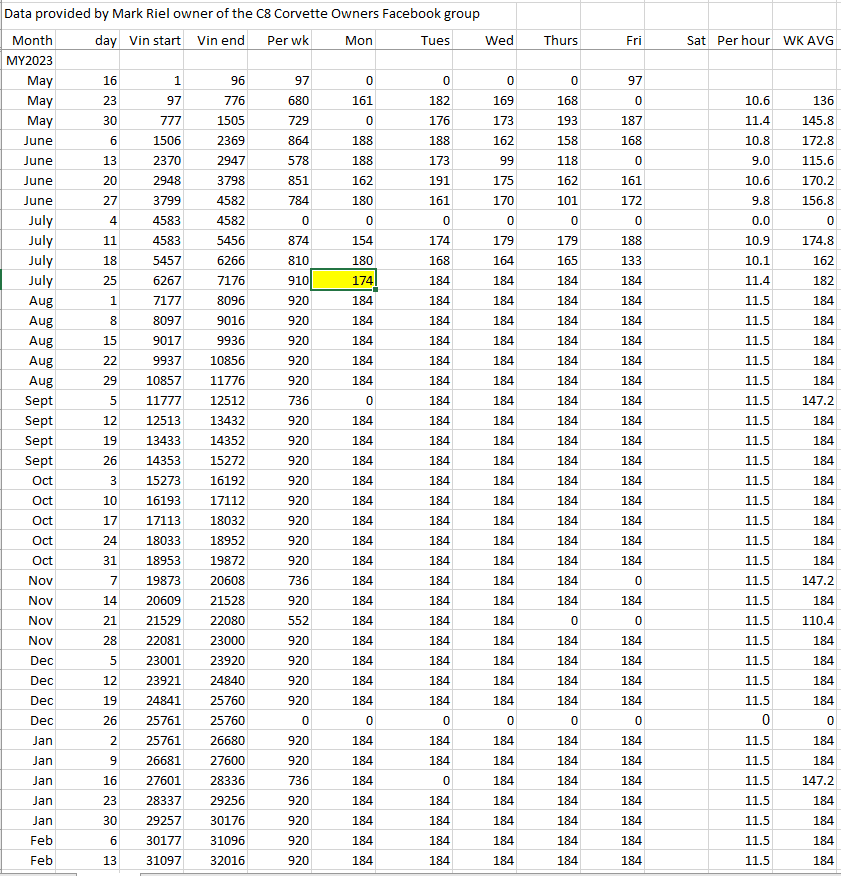
Task: Click the 'Per wk' column header
Action: click(288, 41)
